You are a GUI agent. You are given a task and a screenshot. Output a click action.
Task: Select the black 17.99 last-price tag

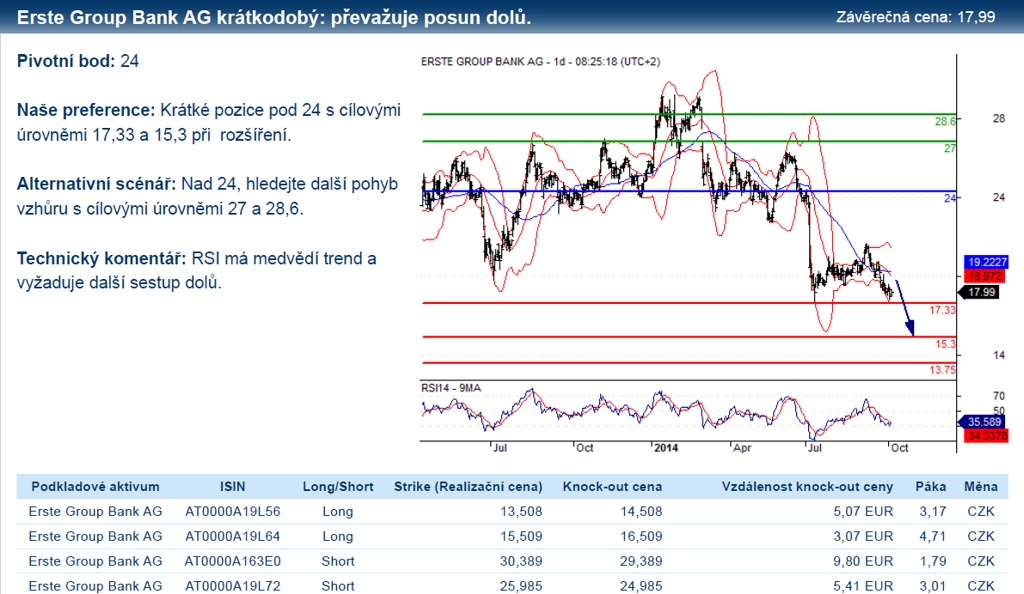pyautogui.click(x=981, y=292)
